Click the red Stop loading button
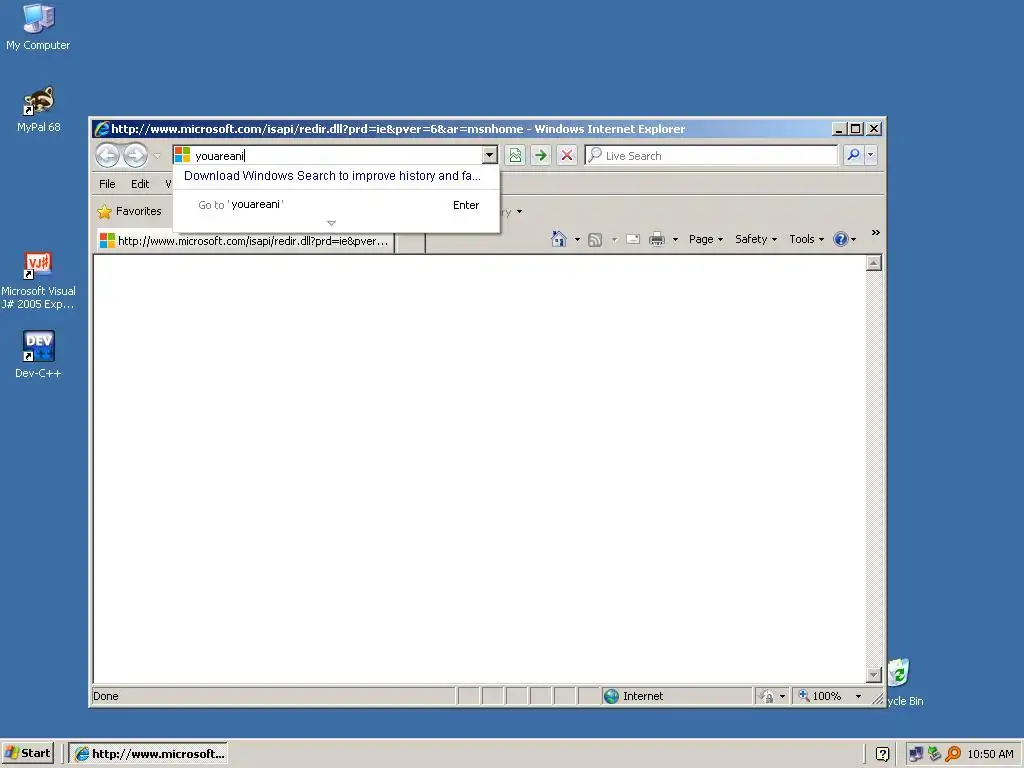 click(567, 155)
